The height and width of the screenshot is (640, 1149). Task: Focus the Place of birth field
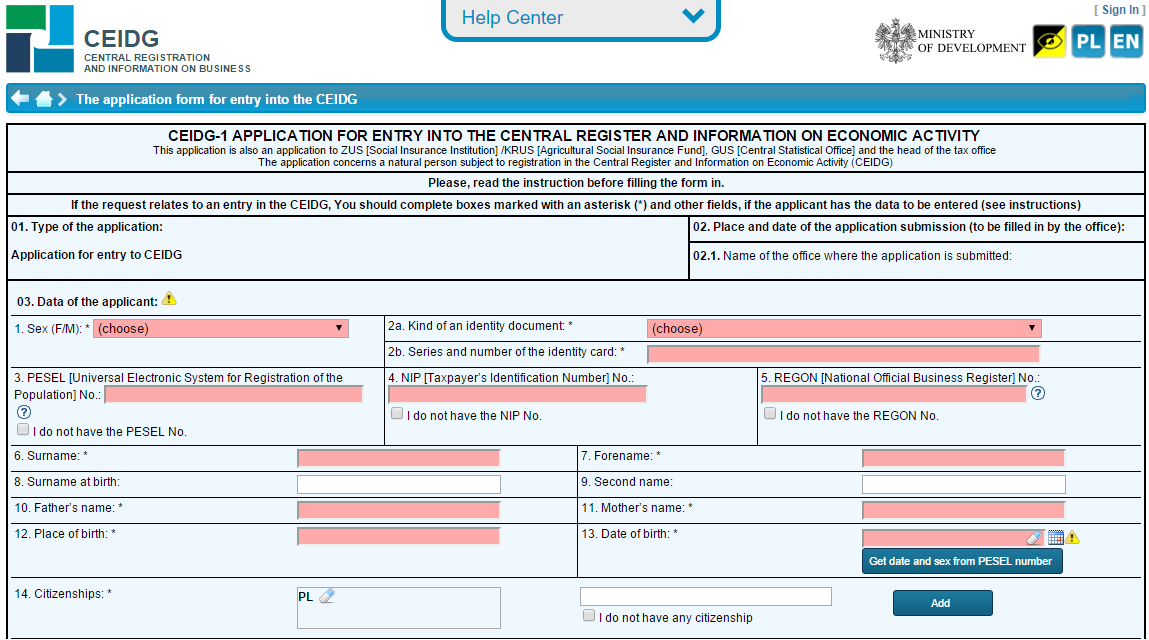pyautogui.click(x=399, y=537)
